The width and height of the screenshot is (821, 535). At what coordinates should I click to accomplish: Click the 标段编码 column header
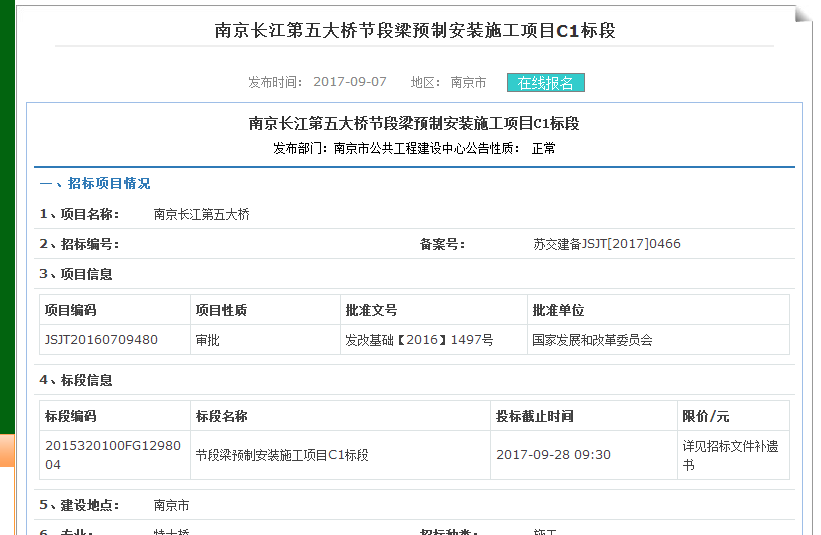(71, 416)
